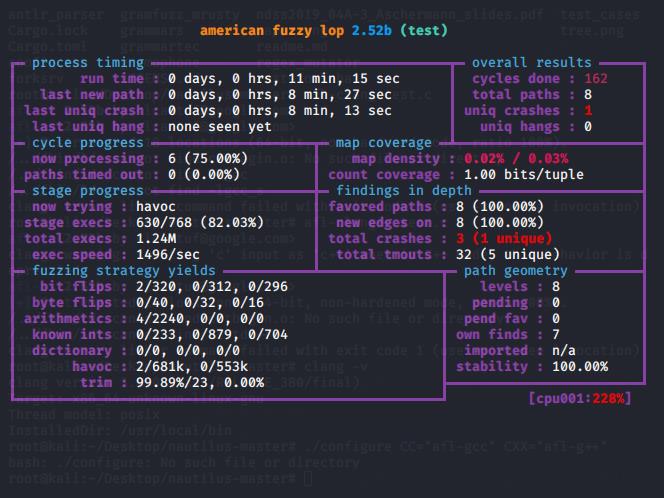Screen dimensions: 664x498
Task: Click the '(test)' banner name
Action: point(424,30)
